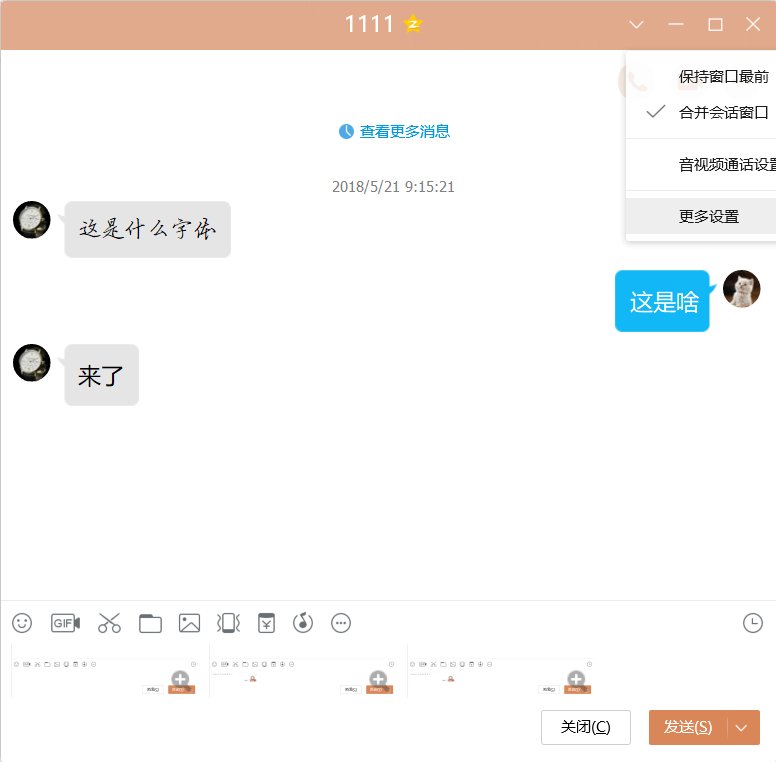Image resolution: width=776 pixels, height=762 pixels.
Task: Click the 来了 message bubble
Action: point(101,375)
